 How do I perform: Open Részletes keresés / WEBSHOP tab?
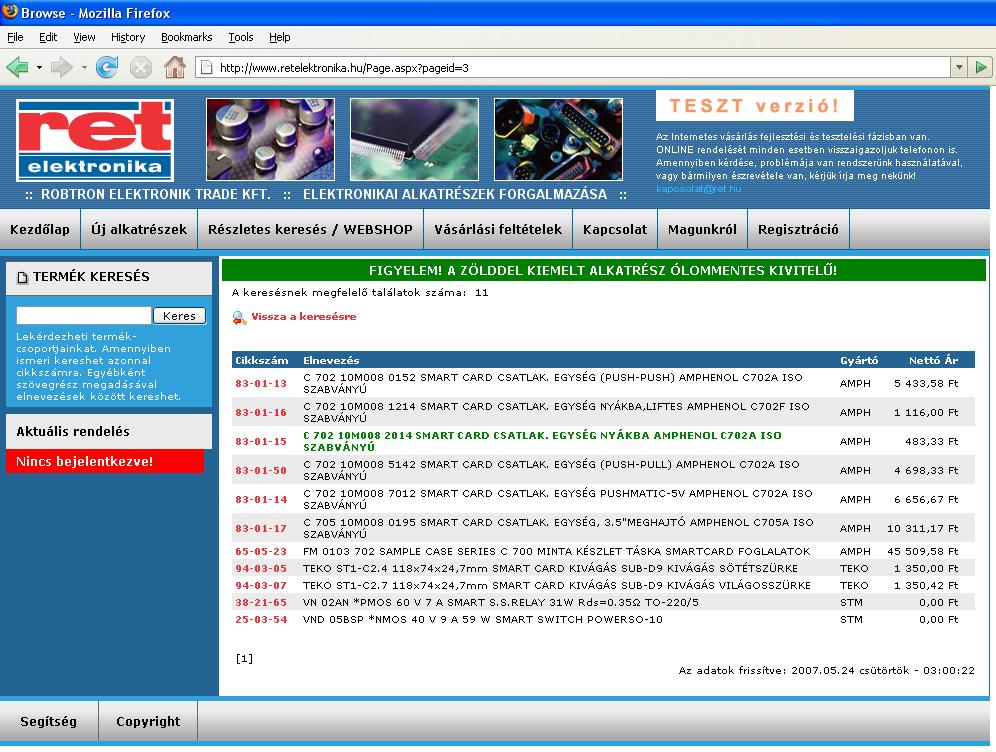(x=310, y=229)
